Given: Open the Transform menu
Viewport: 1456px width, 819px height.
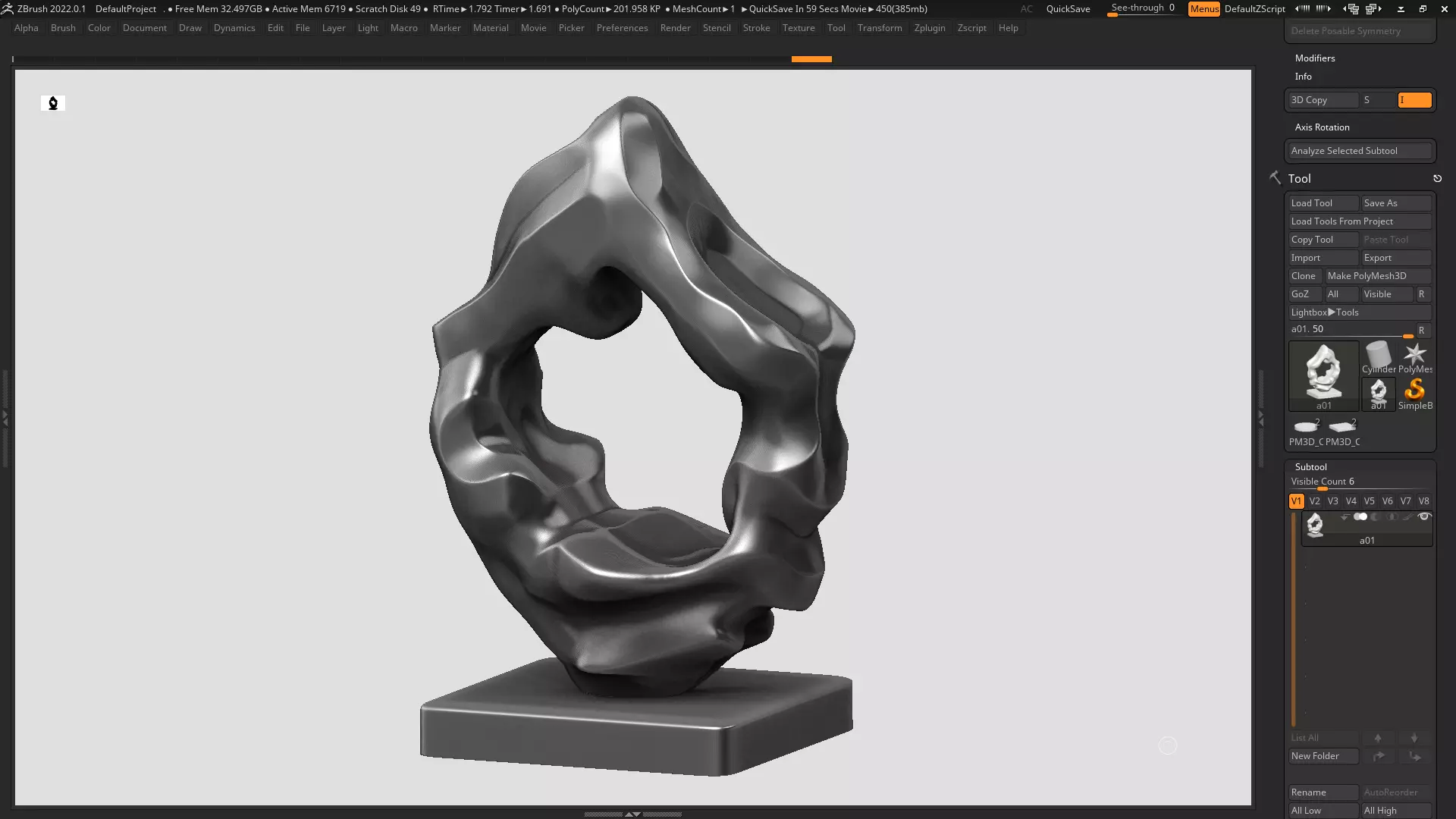Looking at the screenshot, I should point(880,28).
